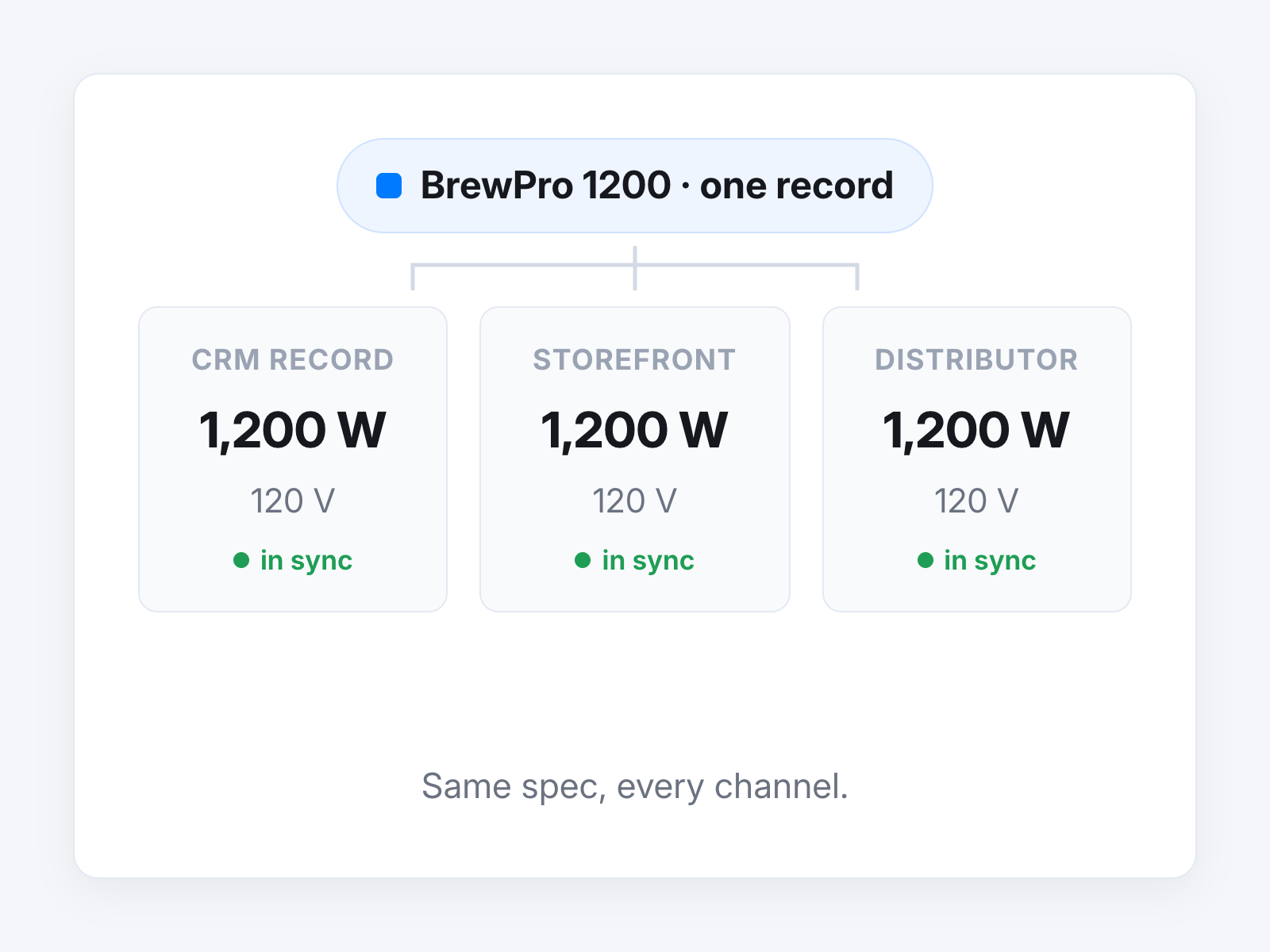Select '120 V' in the CRM RECORD card
This screenshot has width=1270, height=952.
293,501
